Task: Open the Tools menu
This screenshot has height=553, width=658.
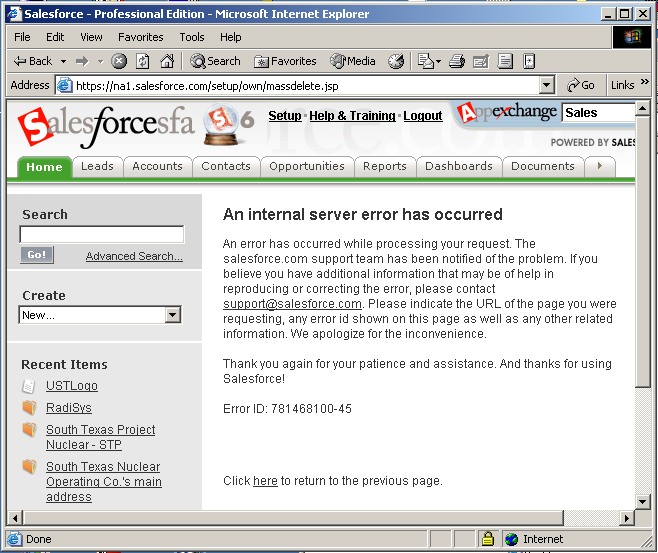Action: point(192,37)
